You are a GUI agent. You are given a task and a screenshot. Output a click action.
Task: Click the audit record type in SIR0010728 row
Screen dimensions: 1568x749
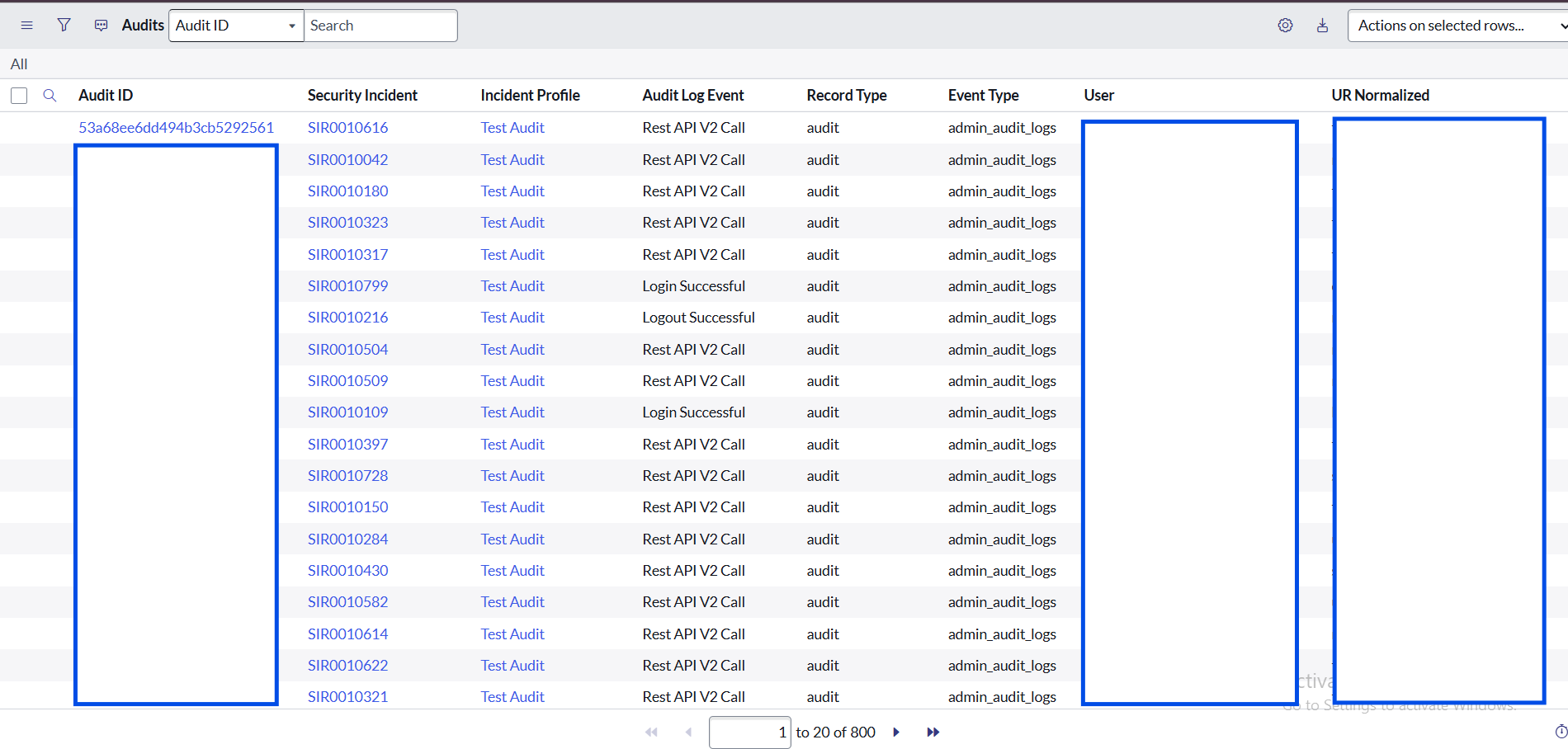(x=823, y=476)
